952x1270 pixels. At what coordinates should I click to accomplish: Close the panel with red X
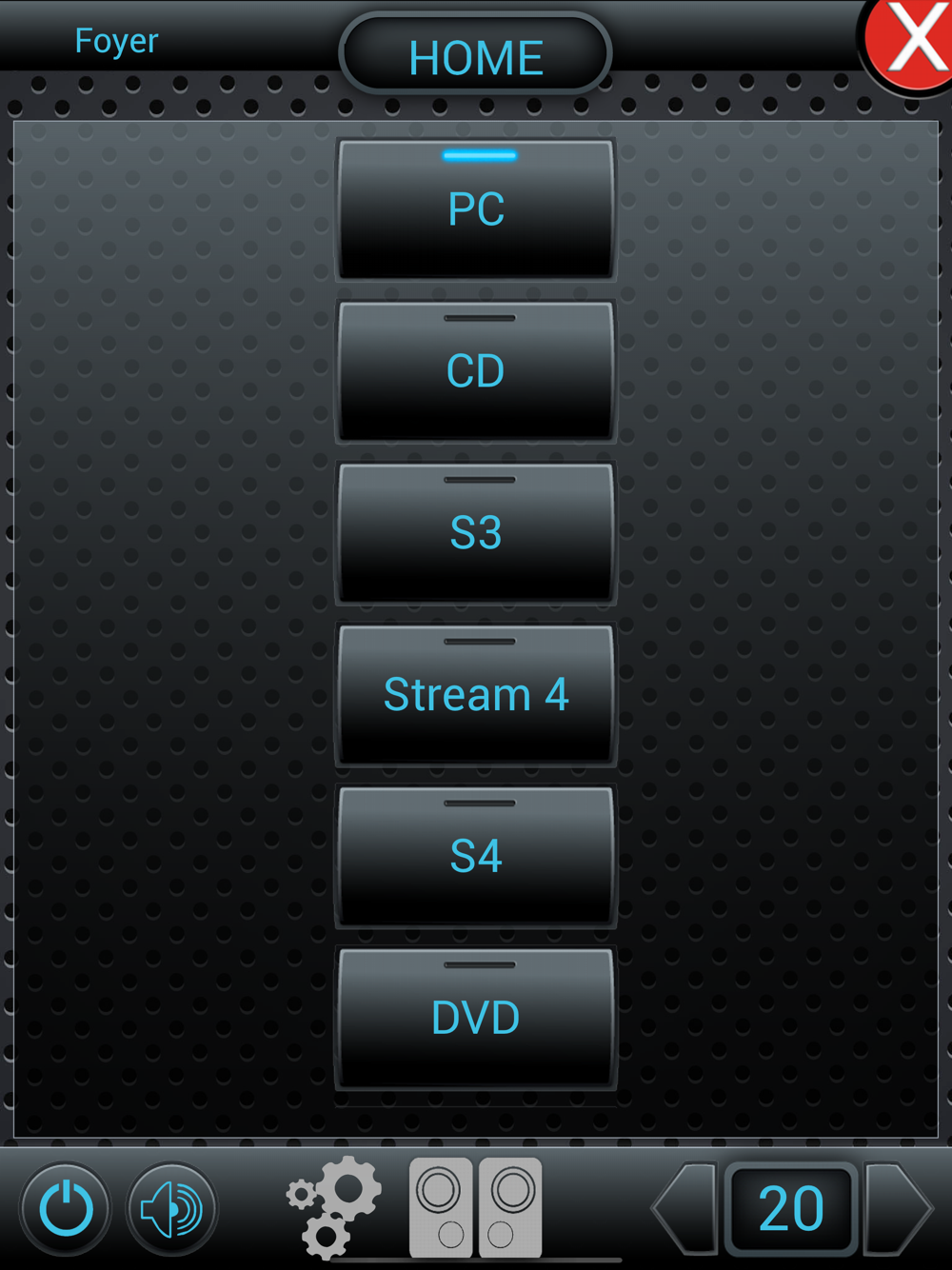tap(912, 43)
